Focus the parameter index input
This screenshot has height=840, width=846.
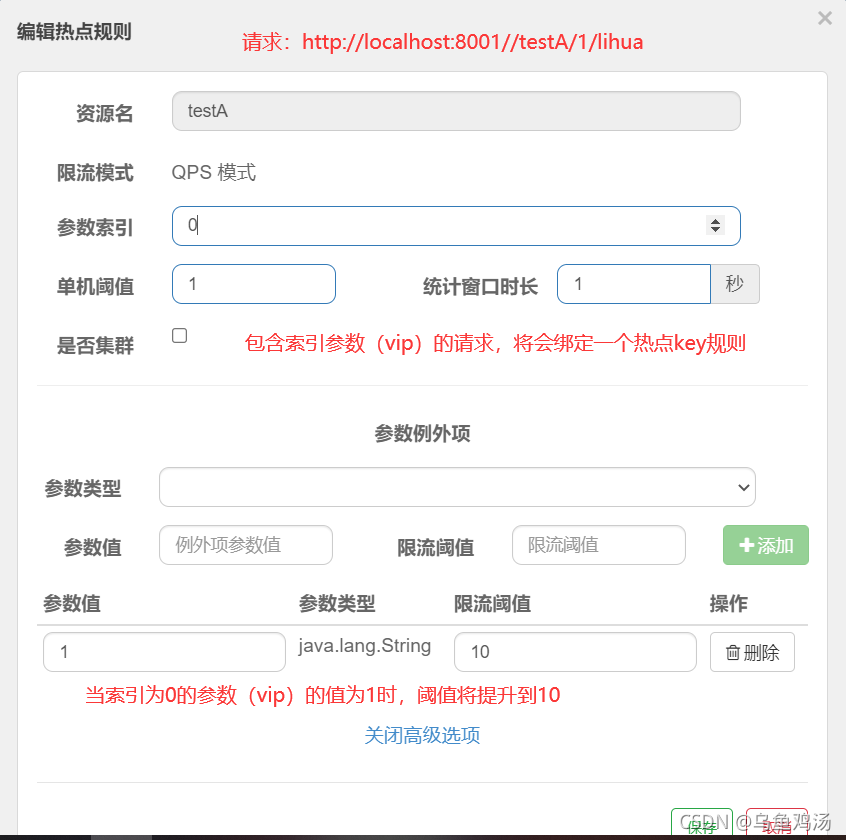click(x=456, y=226)
